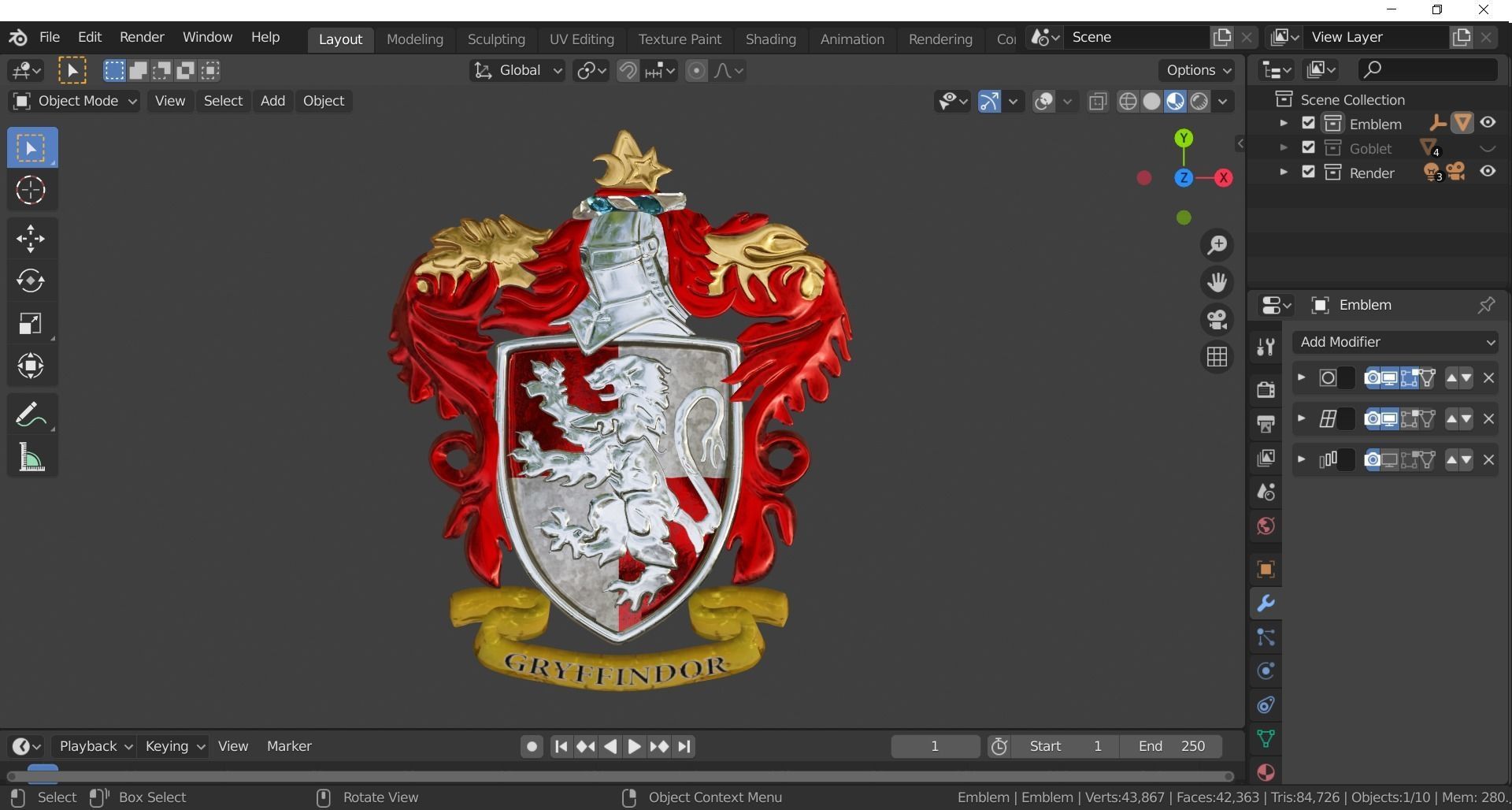Open the Physics properties tab
The width and height of the screenshot is (1512, 810).
[1266, 671]
